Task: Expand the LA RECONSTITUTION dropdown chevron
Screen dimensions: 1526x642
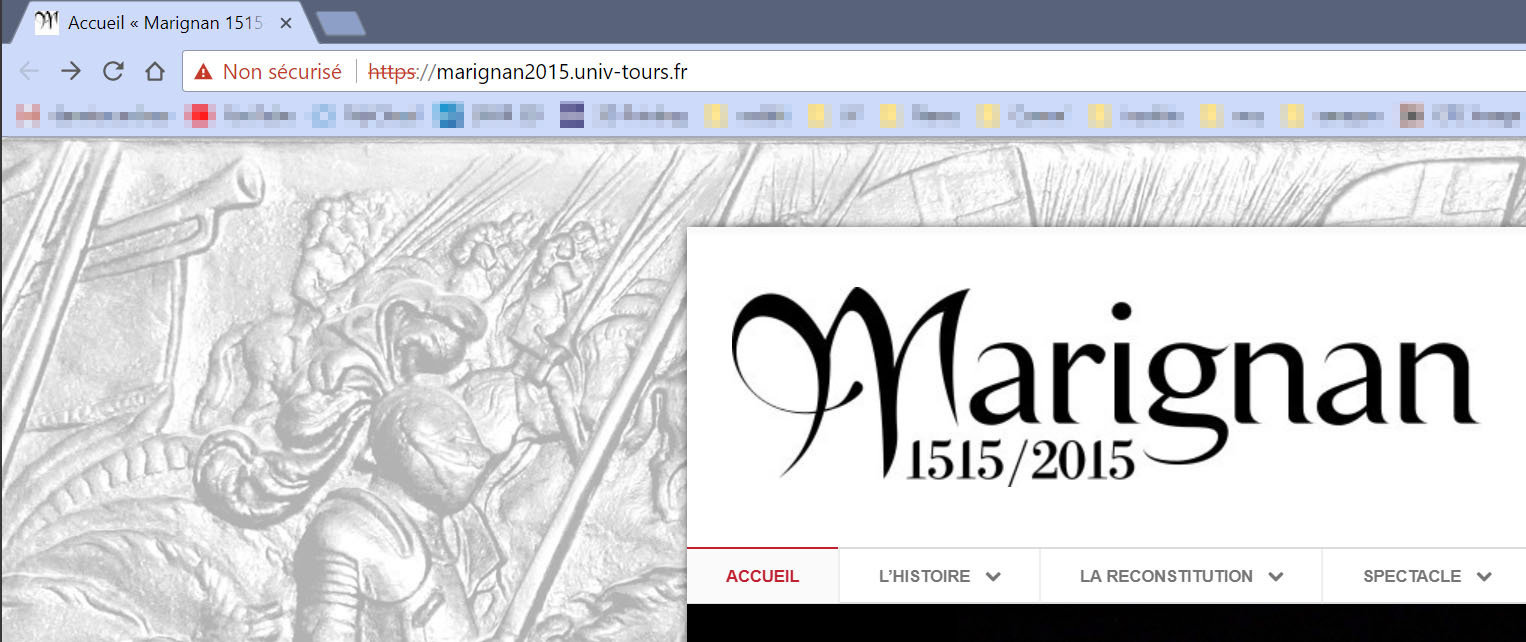Action: (1276, 577)
